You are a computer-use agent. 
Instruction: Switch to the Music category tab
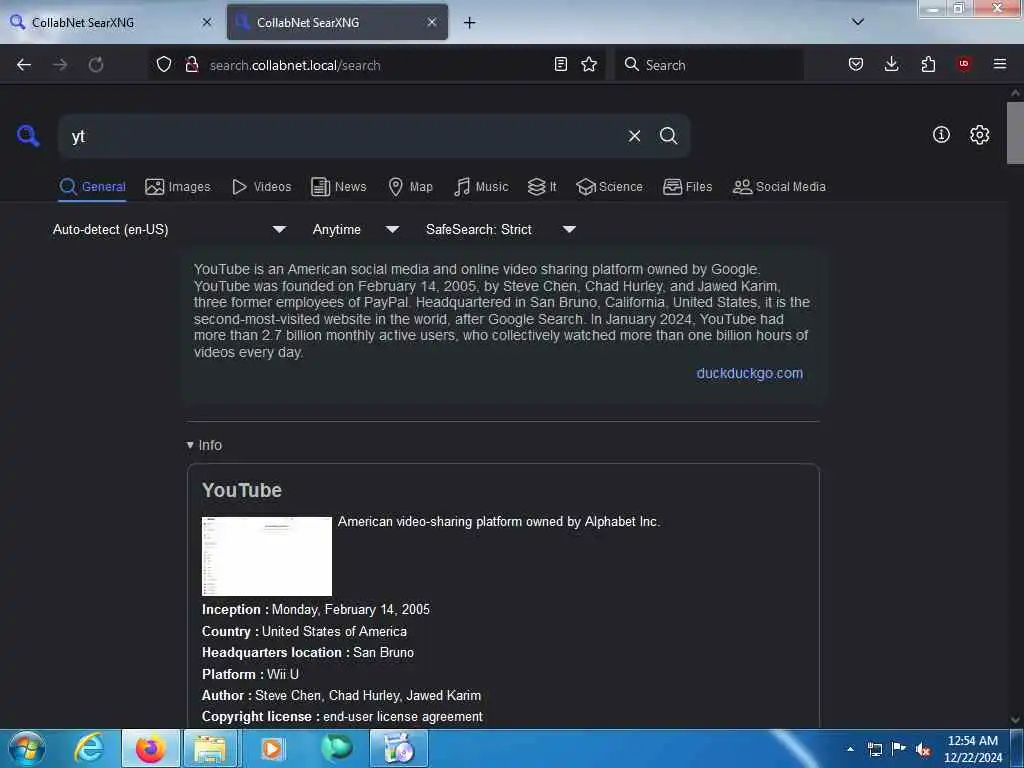pos(481,187)
